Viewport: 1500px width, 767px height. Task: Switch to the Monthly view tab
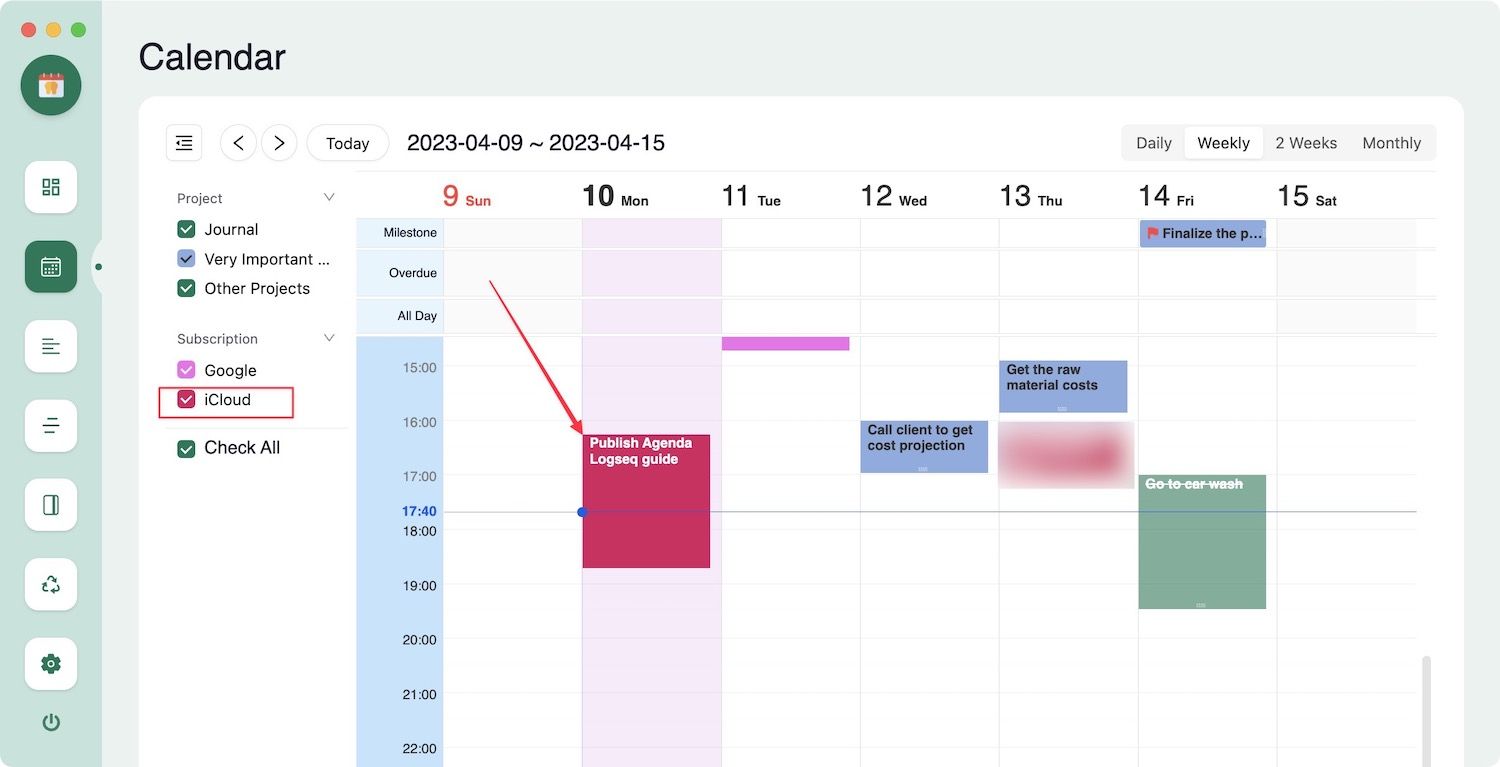click(1391, 143)
